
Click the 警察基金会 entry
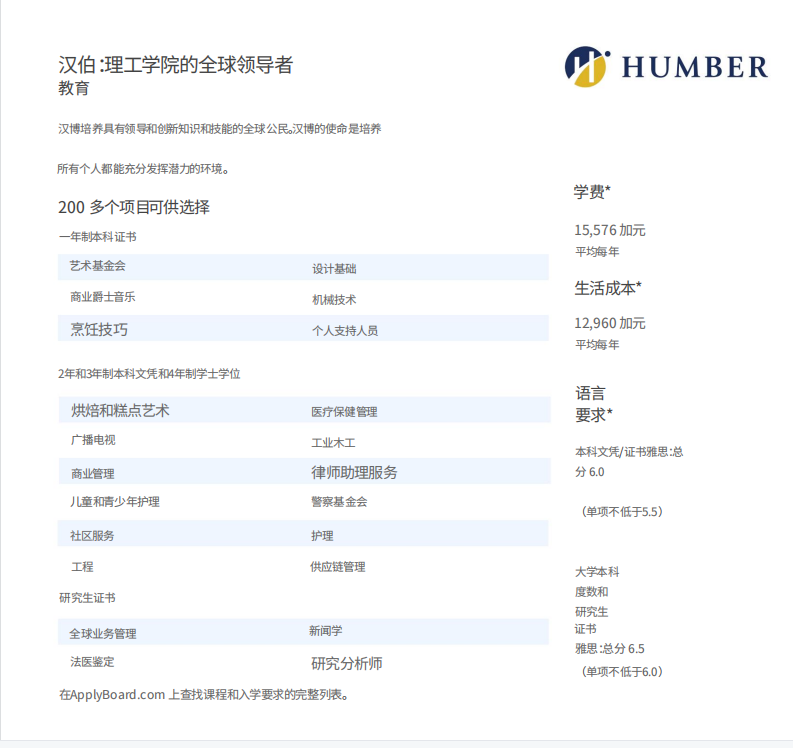[x=339, y=502]
